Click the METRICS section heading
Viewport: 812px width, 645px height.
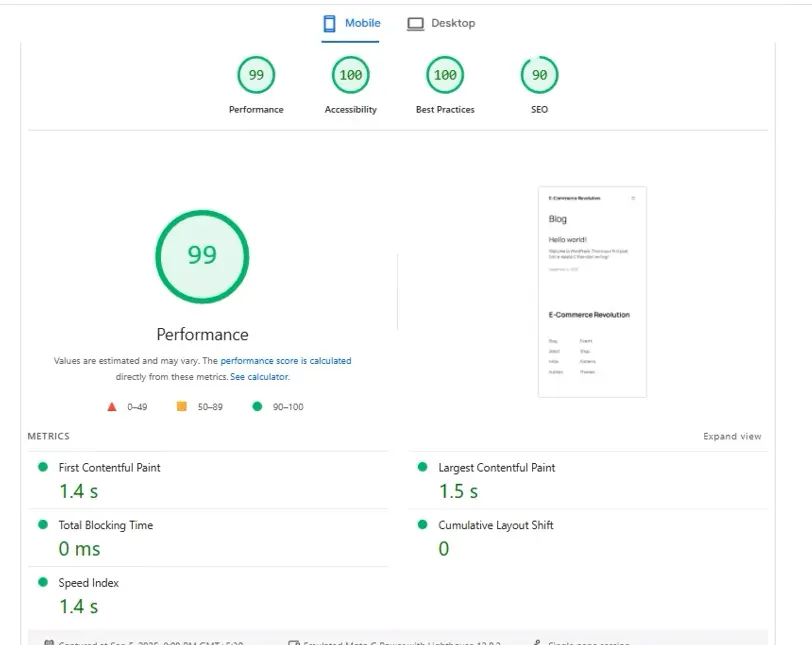coord(49,436)
